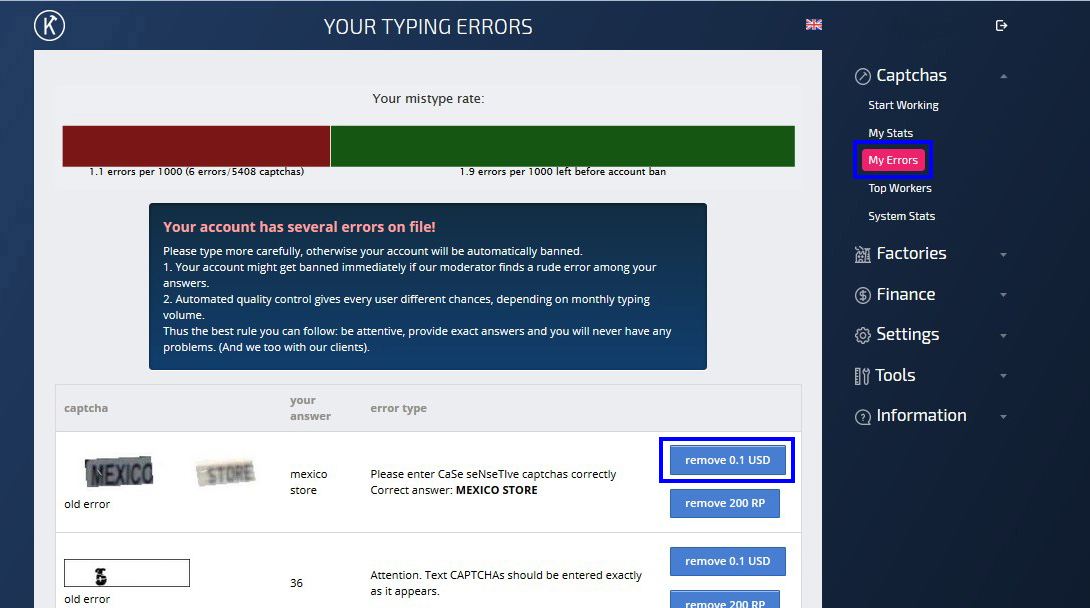Expand the Settings menu arrow

[1003, 335]
